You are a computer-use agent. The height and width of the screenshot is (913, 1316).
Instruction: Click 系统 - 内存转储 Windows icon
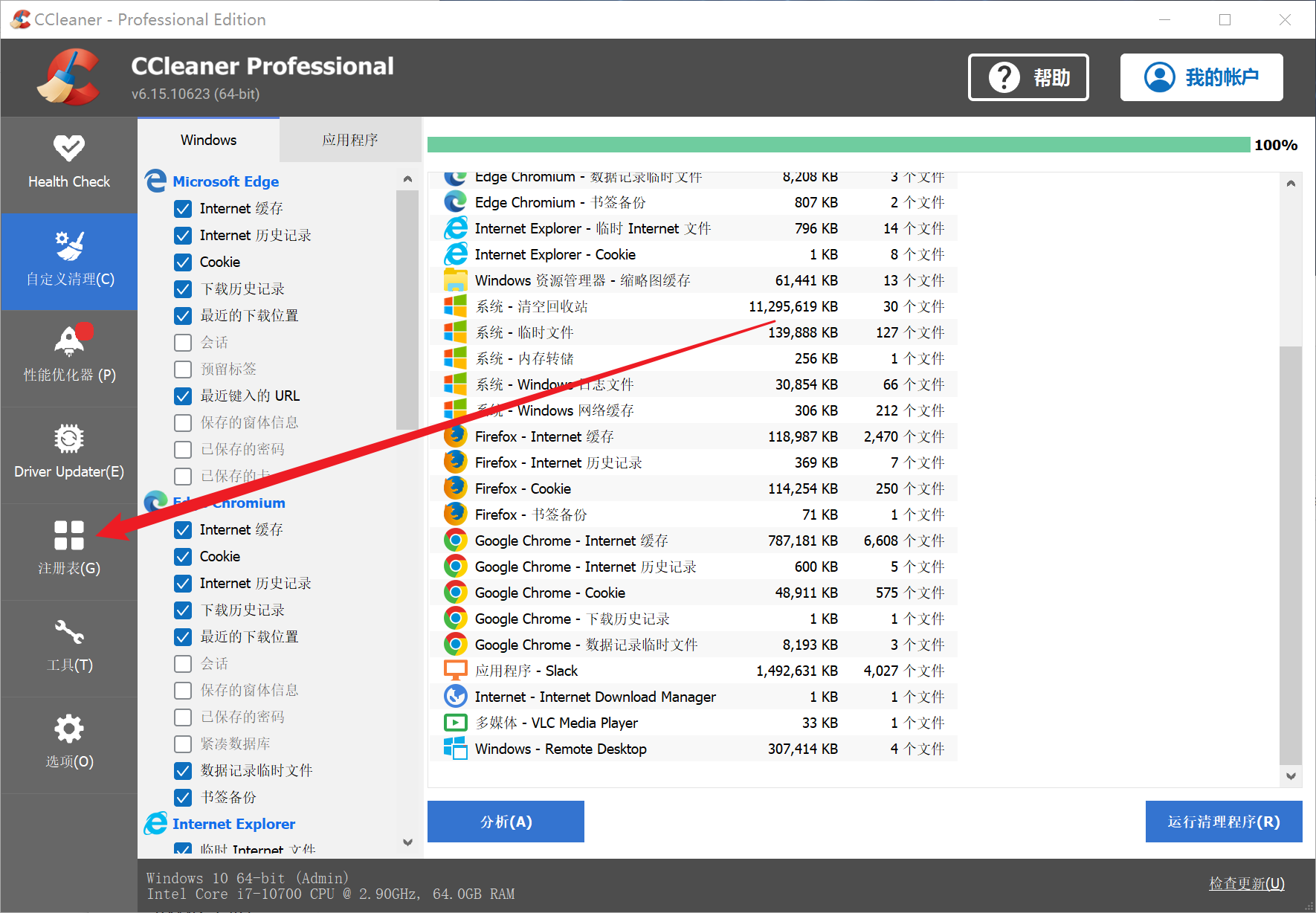tap(455, 358)
